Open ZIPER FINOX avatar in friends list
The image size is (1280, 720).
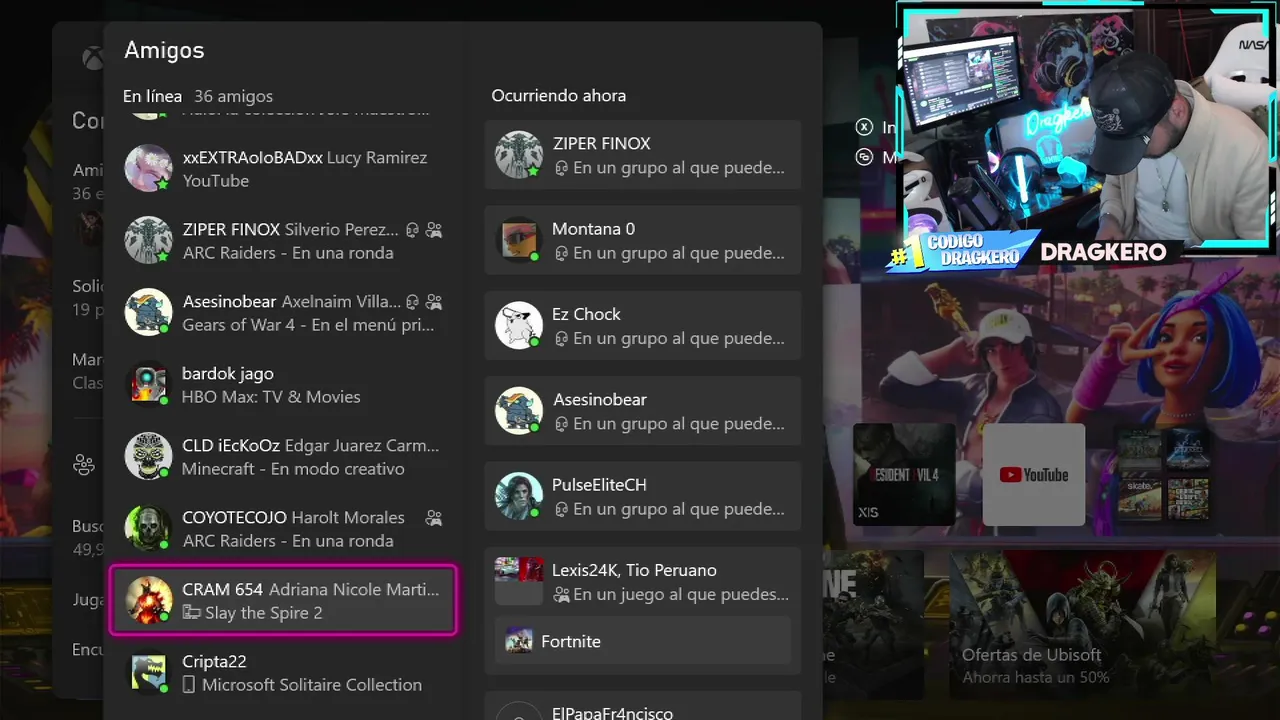(x=148, y=240)
